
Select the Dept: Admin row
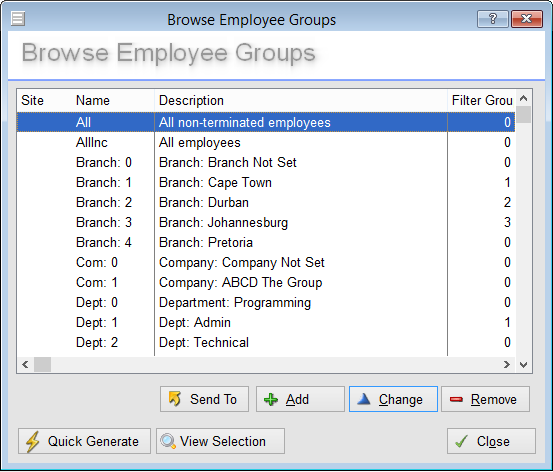pyautogui.click(x=266, y=322)
